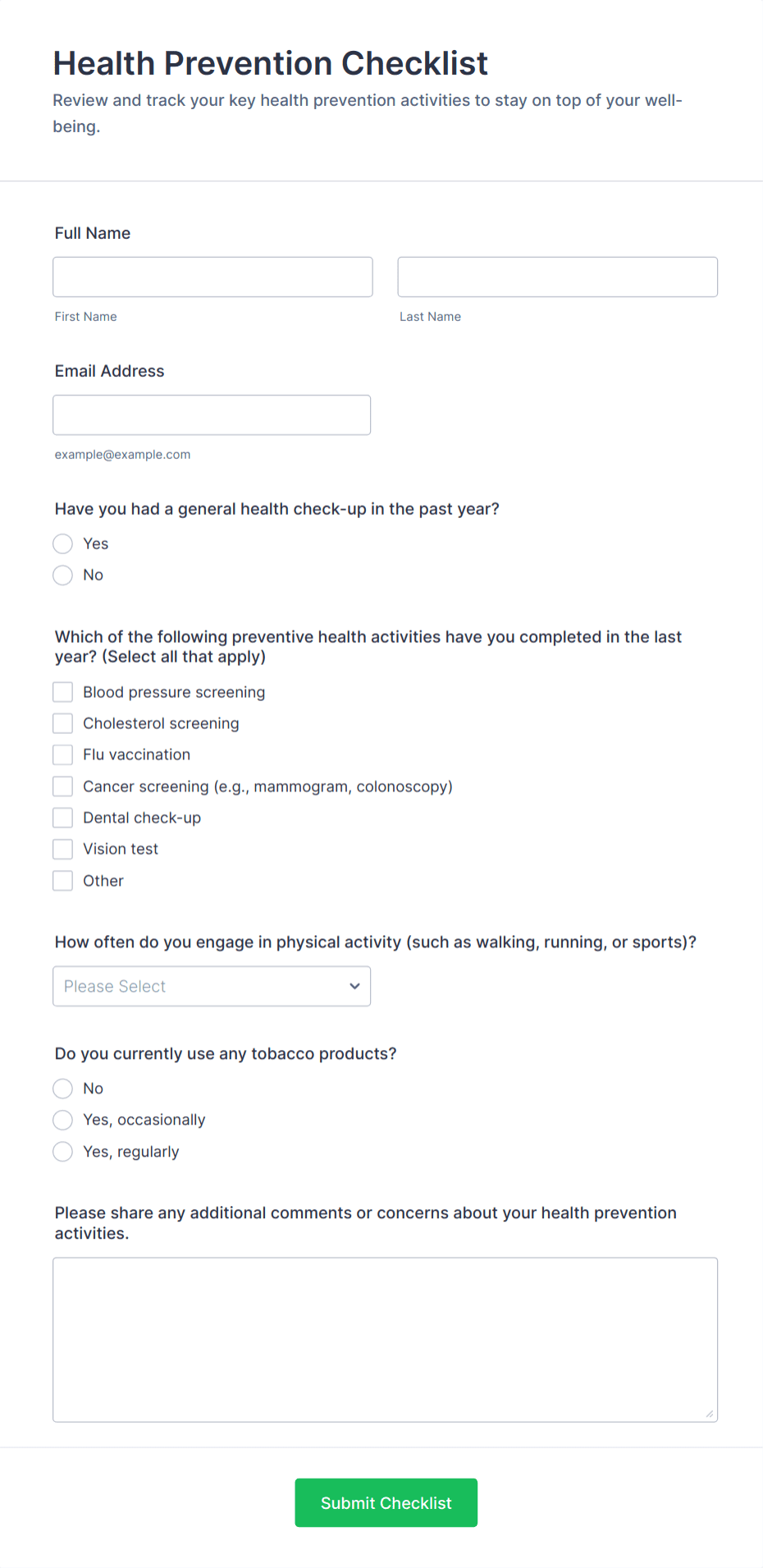Check the Vision test checkbox
763x1568 pixels.
[62, 848]
